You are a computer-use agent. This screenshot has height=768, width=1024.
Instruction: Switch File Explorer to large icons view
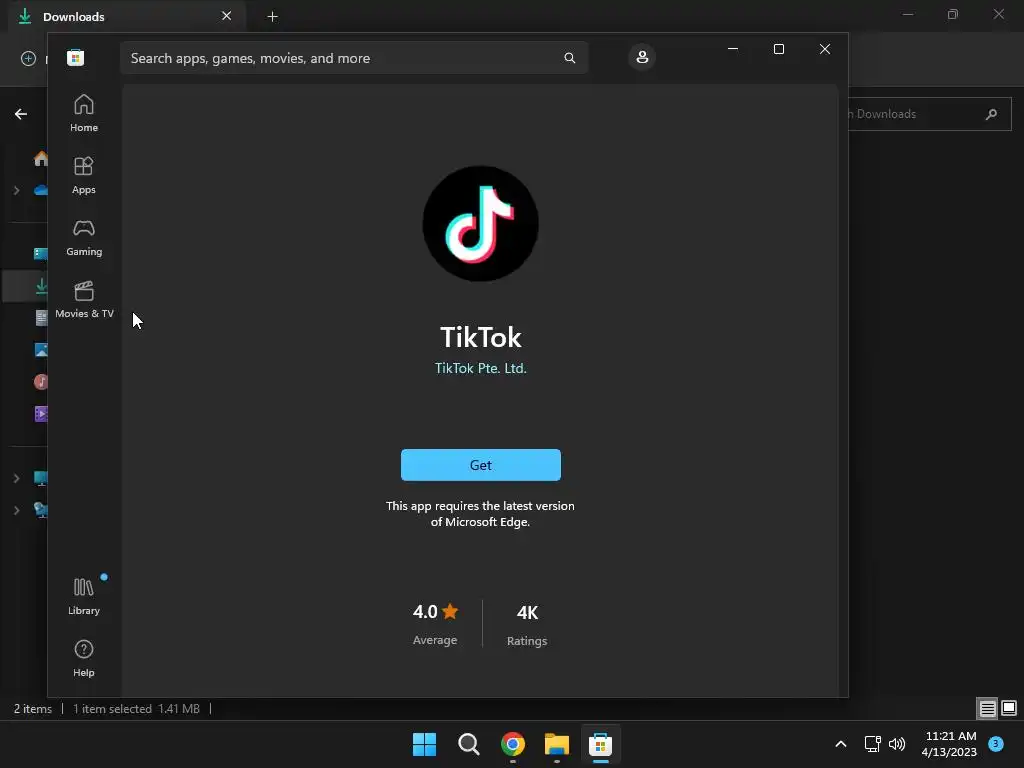point(1009,708)
